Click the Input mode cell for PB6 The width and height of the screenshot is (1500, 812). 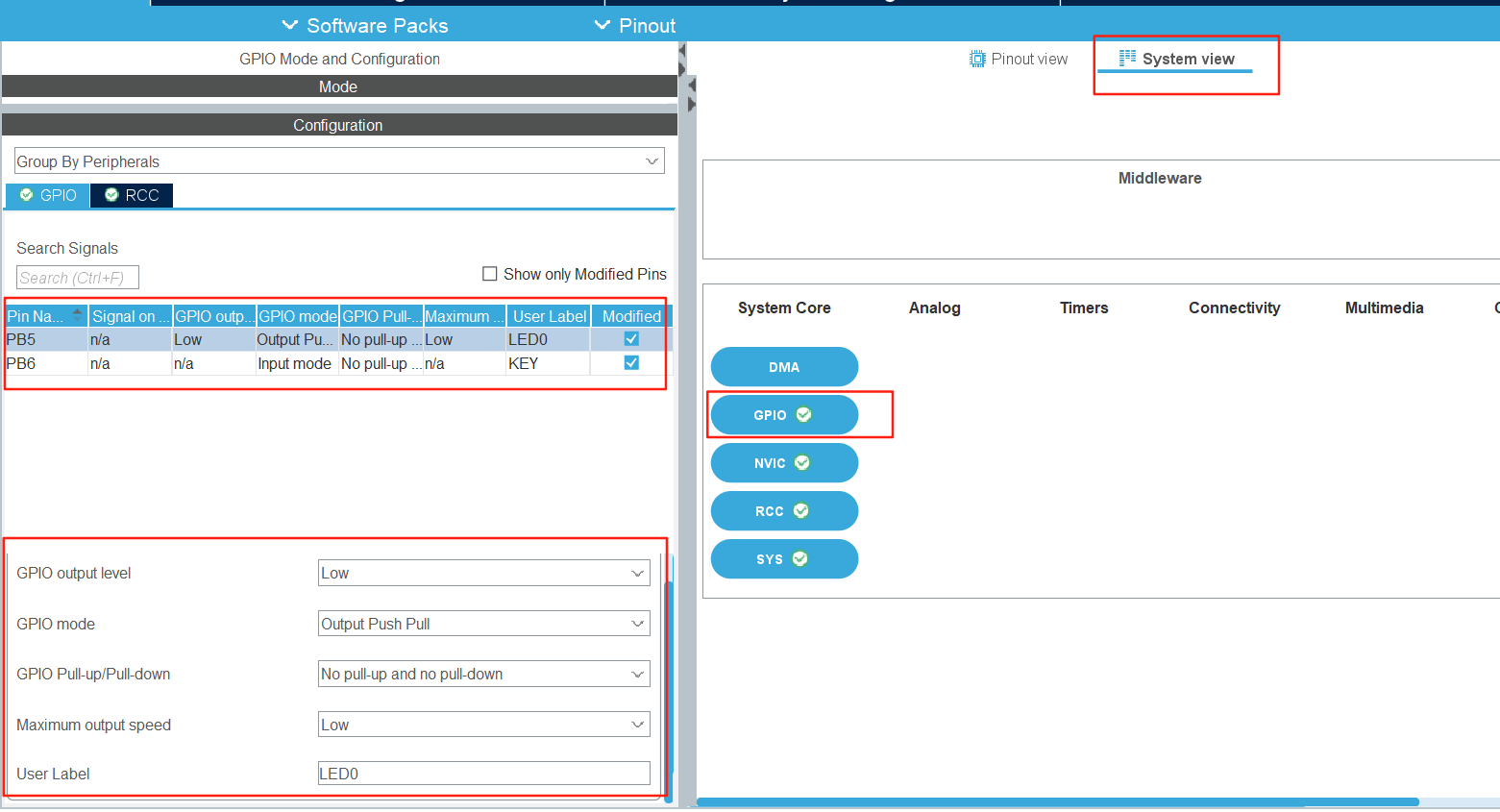[297, 363]
